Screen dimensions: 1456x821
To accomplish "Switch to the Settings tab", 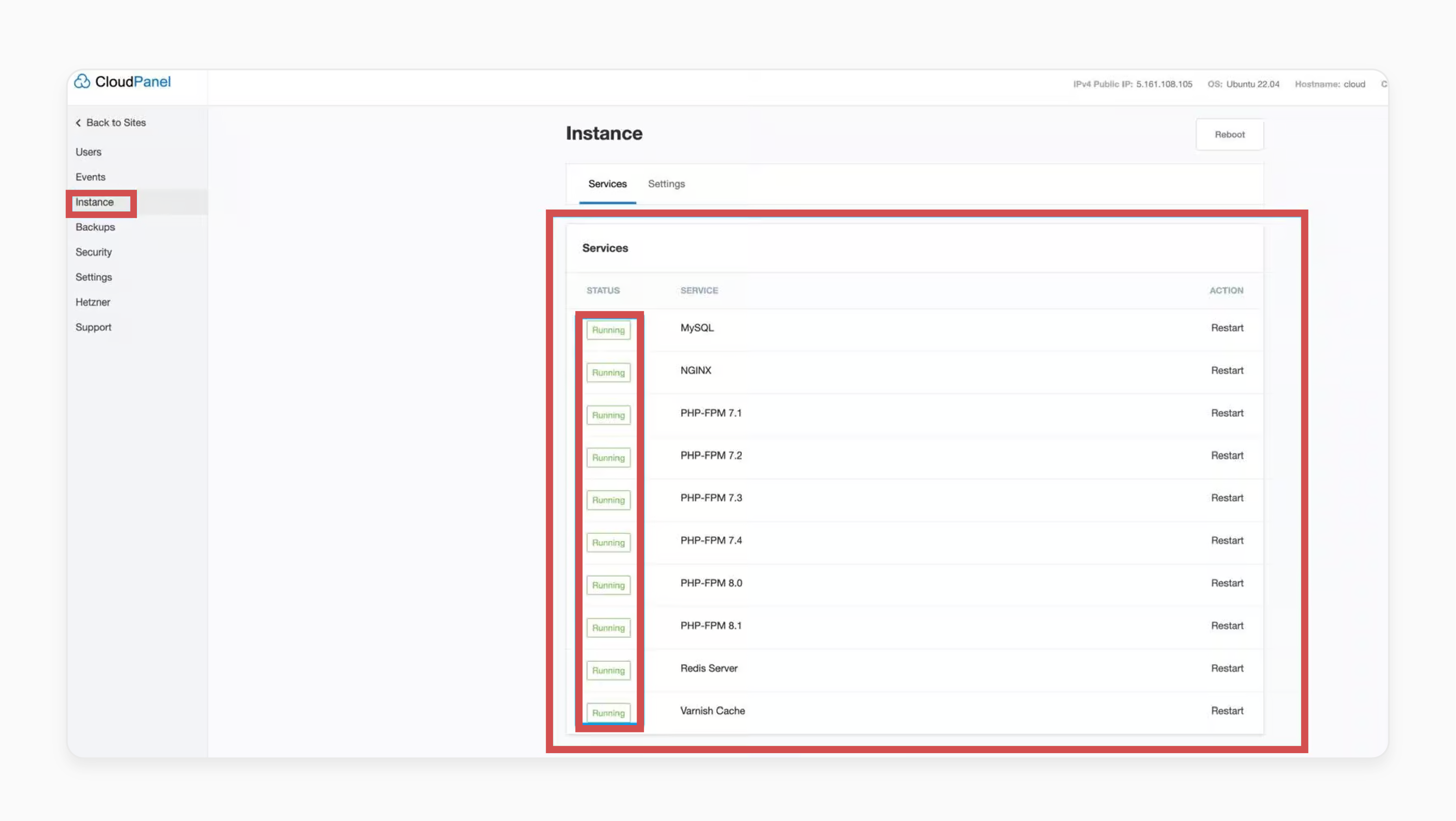I will click(666, 184).
